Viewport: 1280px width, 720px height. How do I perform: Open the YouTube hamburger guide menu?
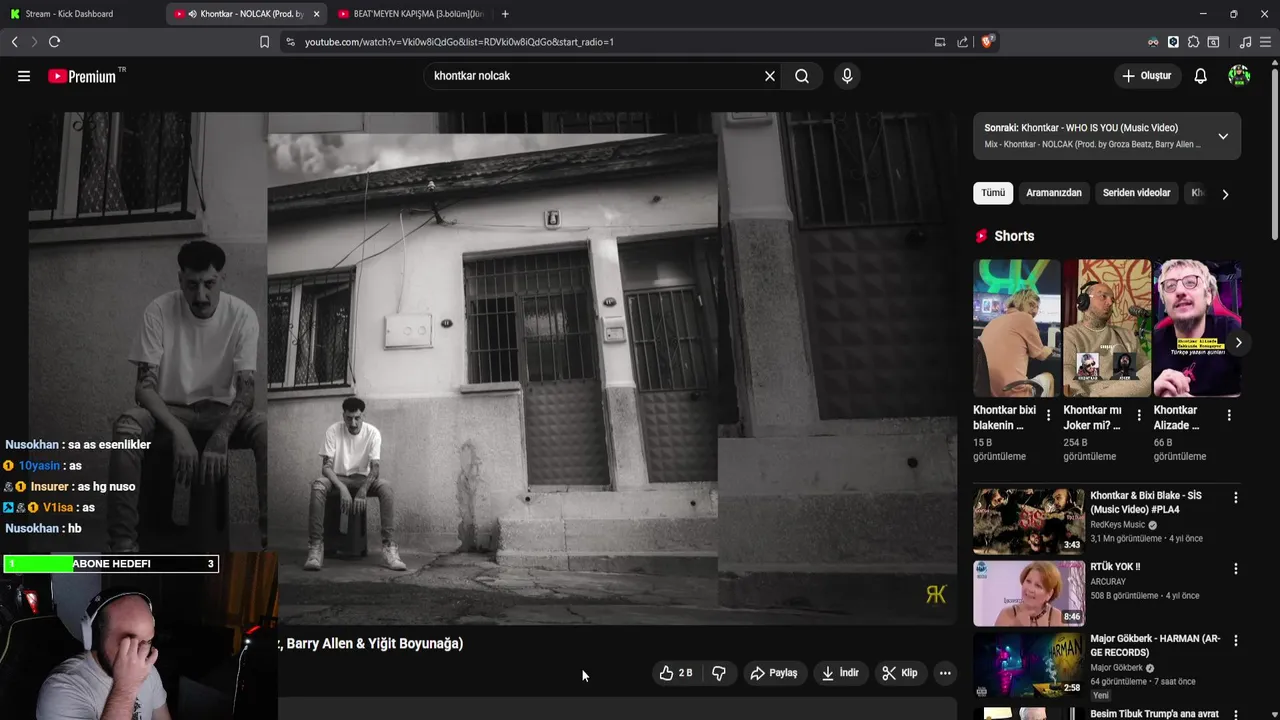click(24, 76)
